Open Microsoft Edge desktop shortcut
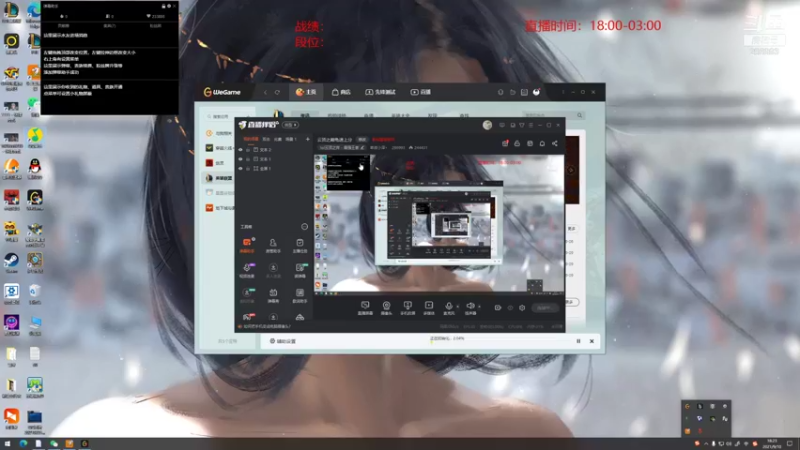 point(34,12)
